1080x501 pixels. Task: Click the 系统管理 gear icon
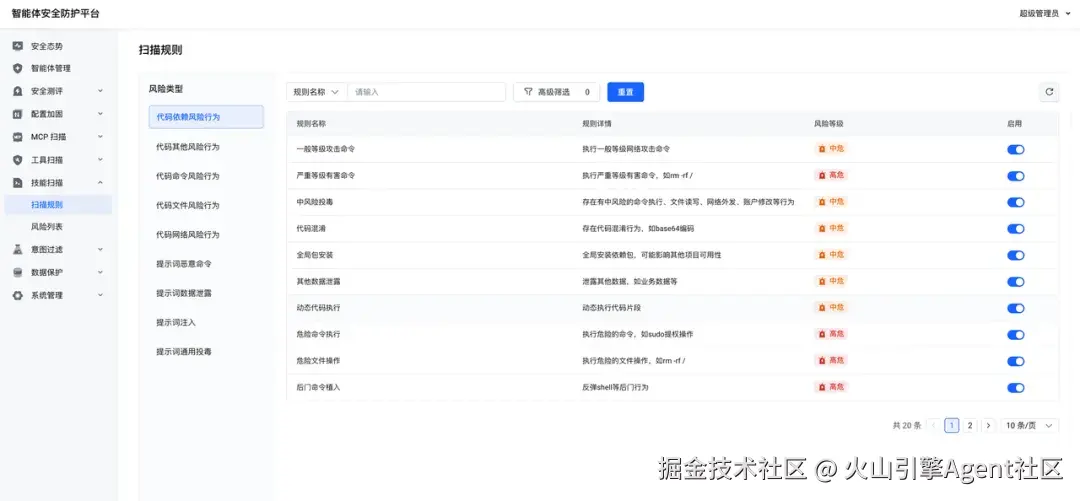(18, 295)
